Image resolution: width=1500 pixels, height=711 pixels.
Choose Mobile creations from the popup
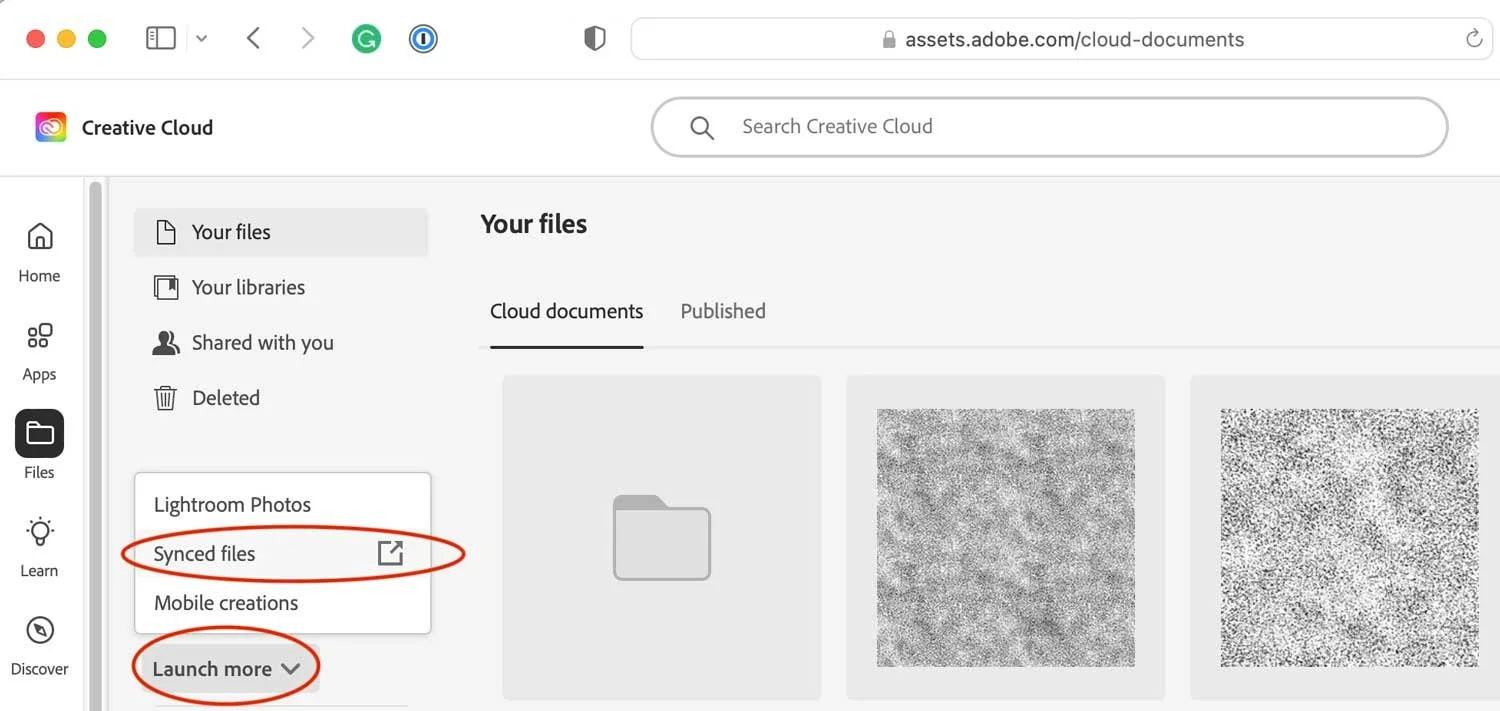(283, 603)
